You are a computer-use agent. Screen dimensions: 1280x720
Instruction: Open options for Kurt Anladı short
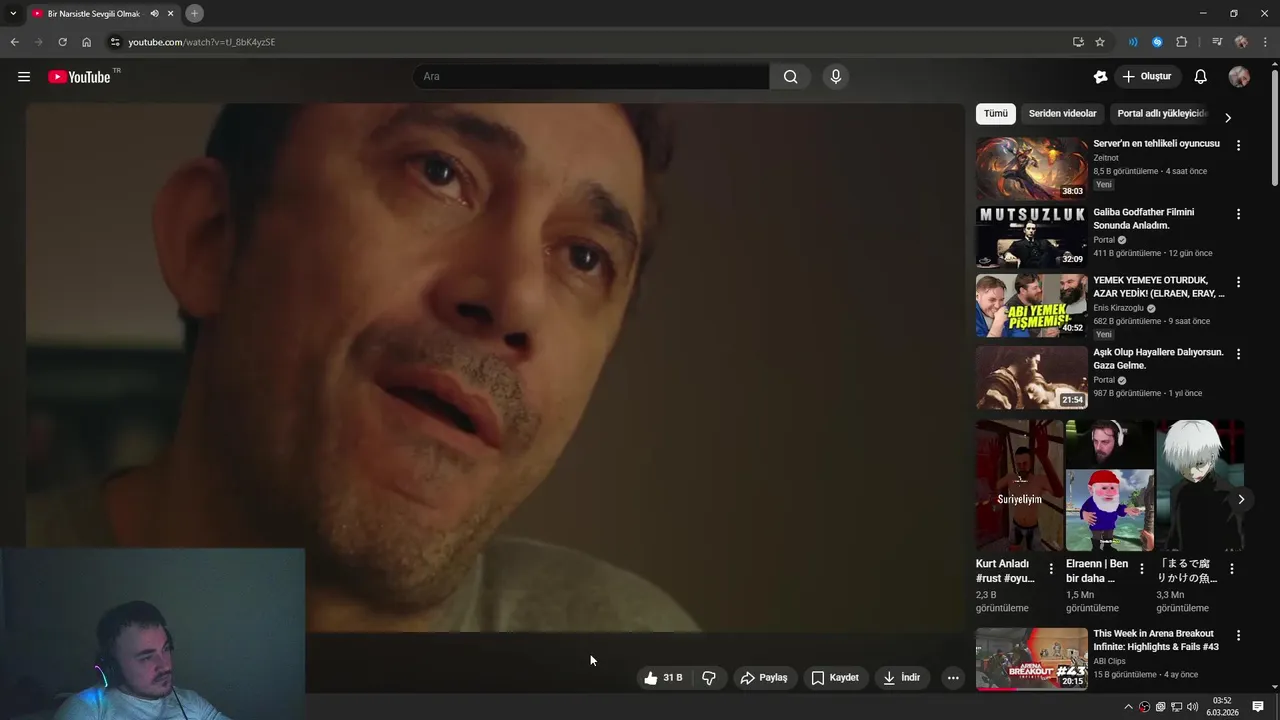(1051, 569)
